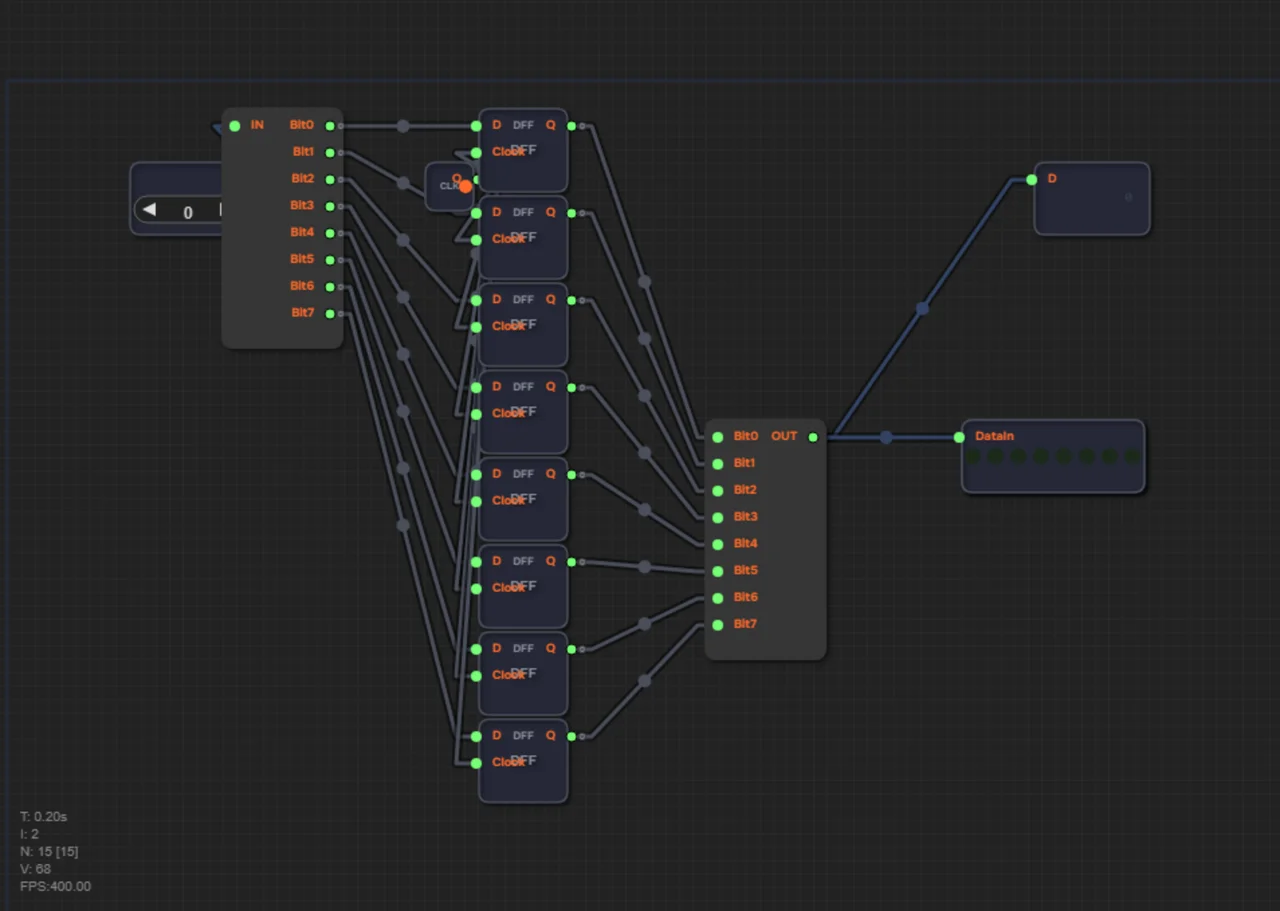Decrease the number input with the left arrow
This screenshot has width=1280, height=911.
click(150, 210)
